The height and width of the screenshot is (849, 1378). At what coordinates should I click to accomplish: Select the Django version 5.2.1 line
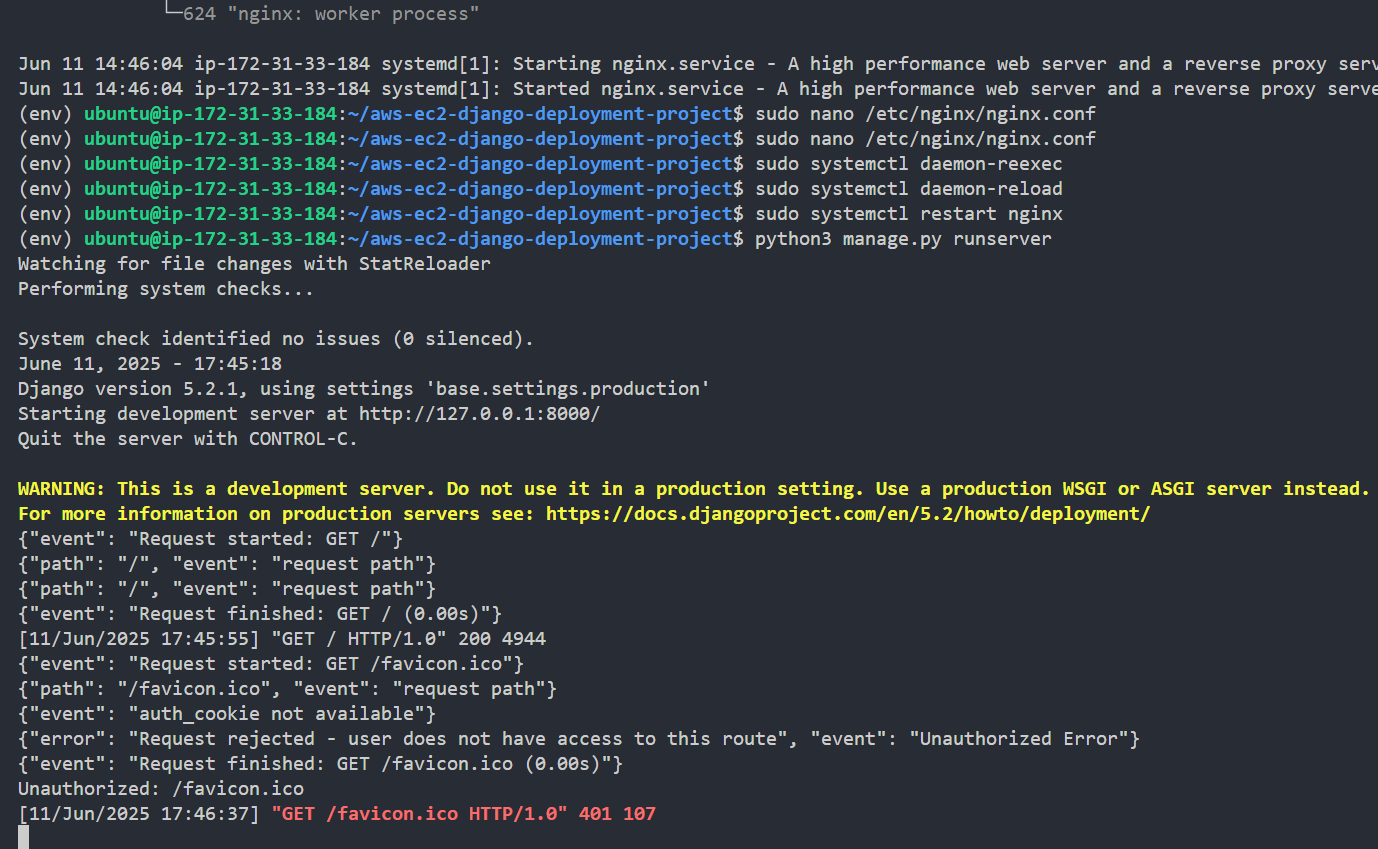click(363, 389)
